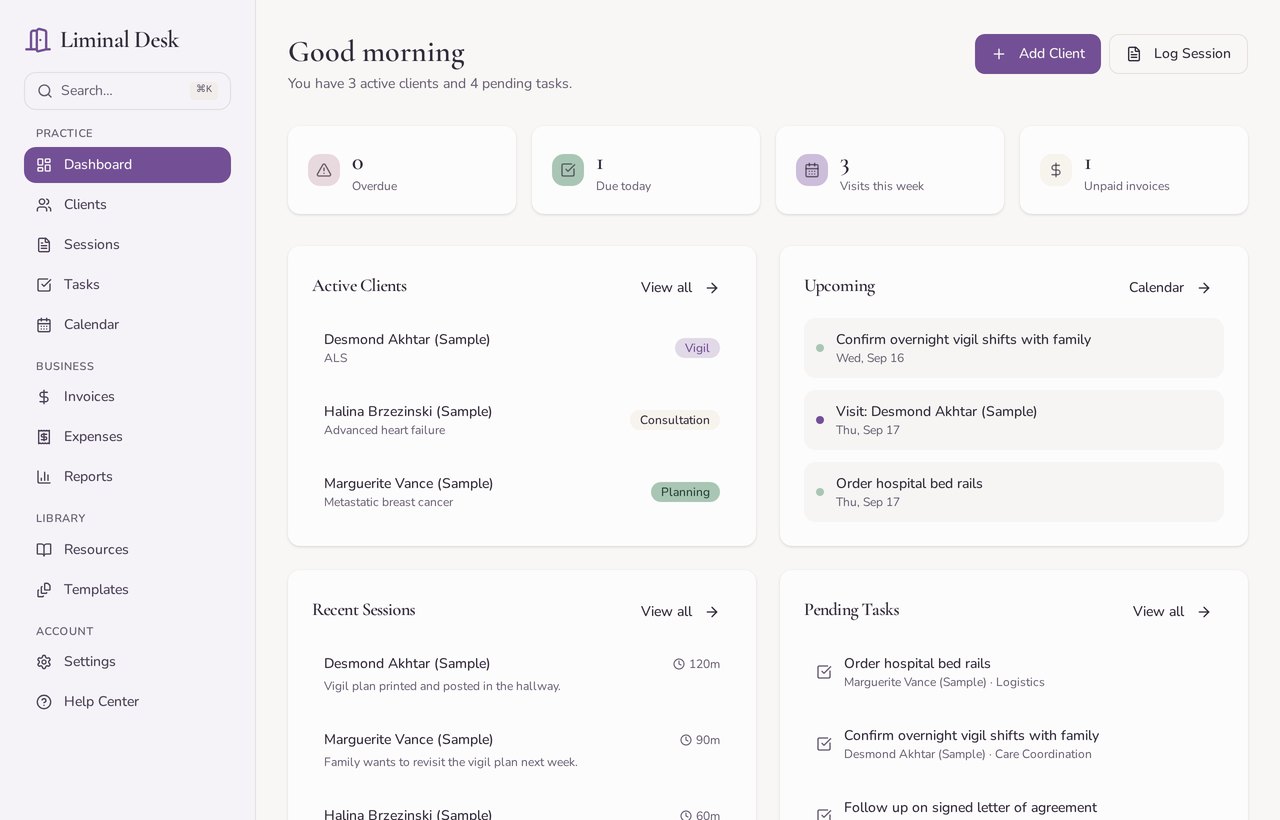Click the Resources book icon in sidebar

(x=44, y=550)
